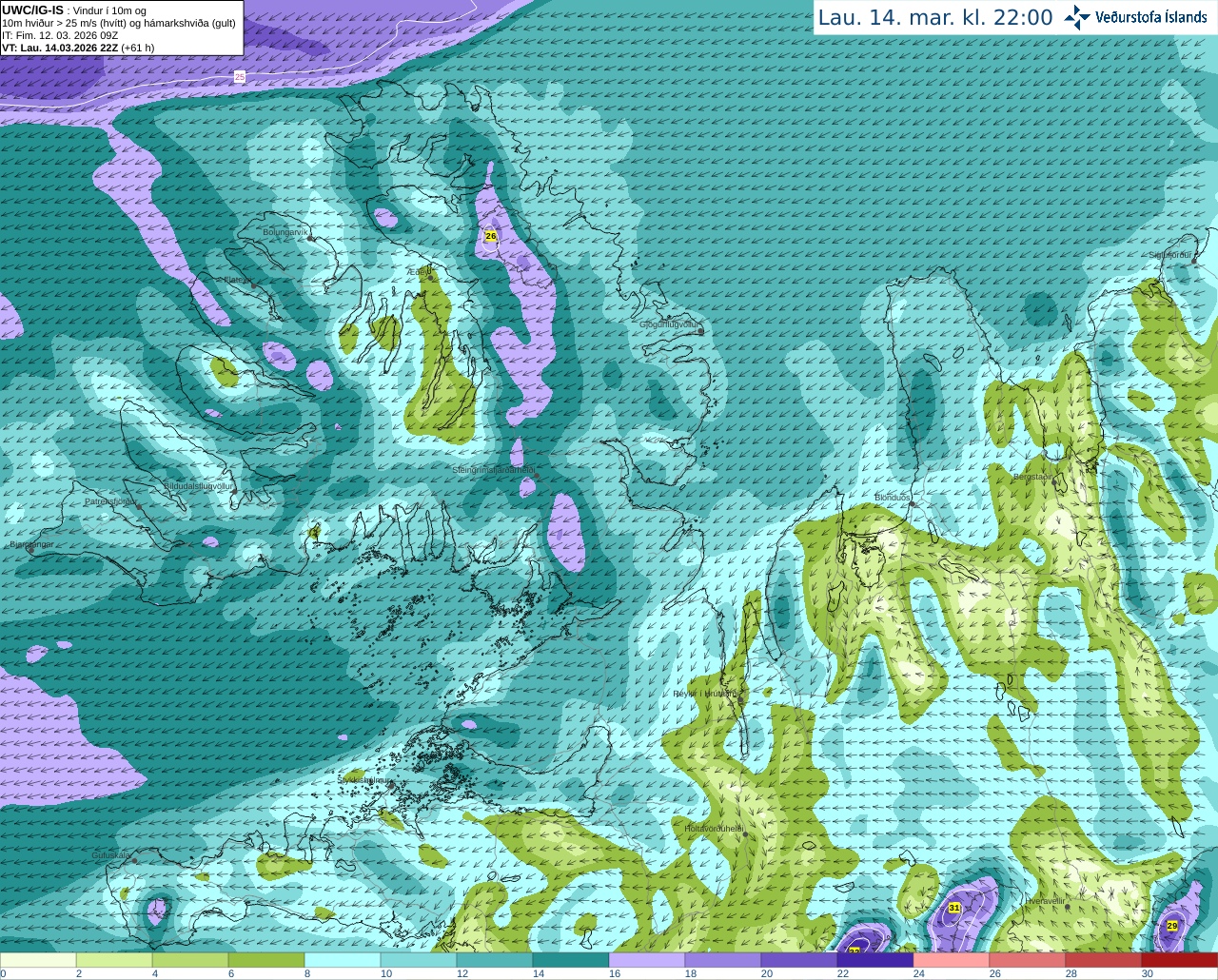Select the 16–18 m/s lavender legend swatch
Viewport: 1218px width, 980px height.
(647, 960)
